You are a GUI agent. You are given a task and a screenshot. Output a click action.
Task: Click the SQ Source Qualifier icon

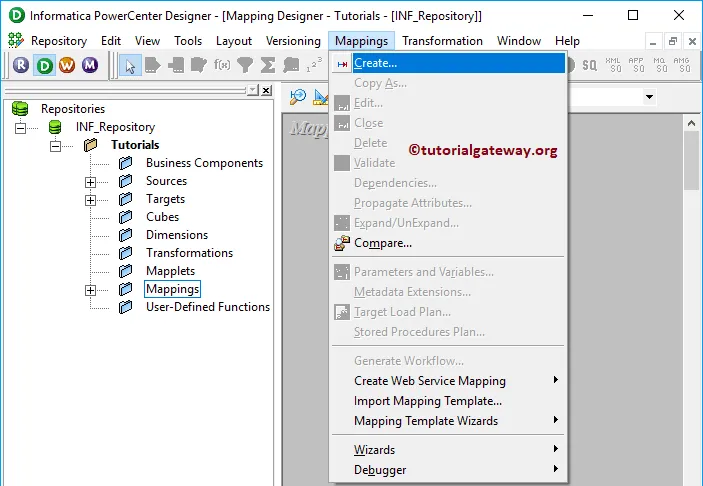[590, 65]
